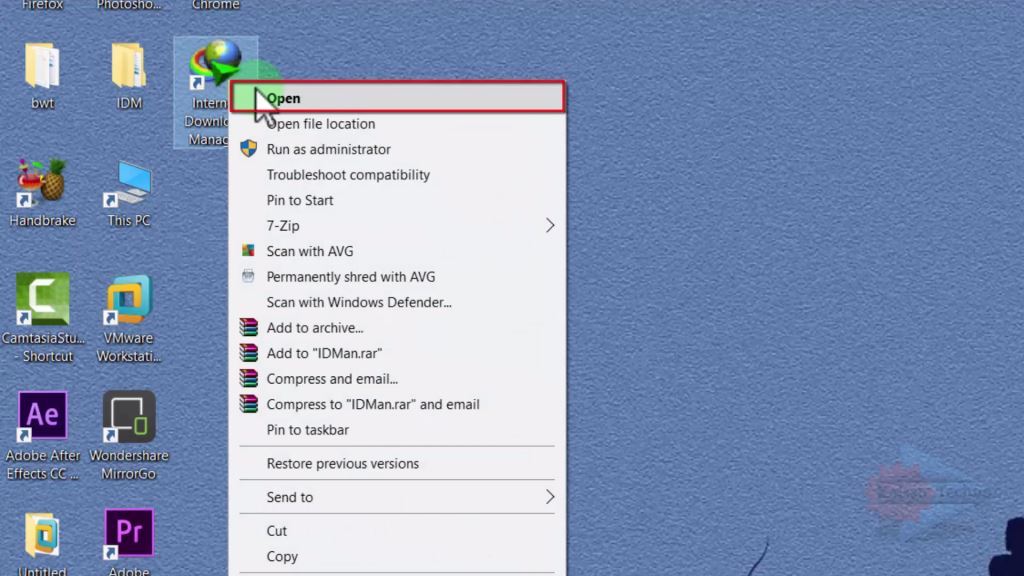1024x576 pixels.
Task: Click WinRAR icon beside Compress to "IDMan.rar" and email
Action: pyautogui.click(x=248, y=404)
